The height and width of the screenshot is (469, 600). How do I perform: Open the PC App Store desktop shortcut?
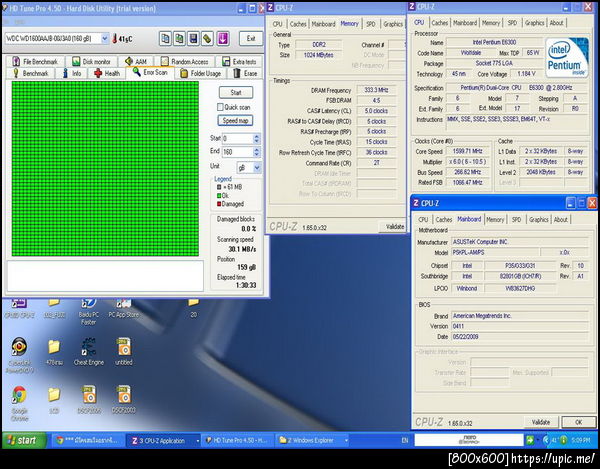pyautogui.click(x=124, y=308)
